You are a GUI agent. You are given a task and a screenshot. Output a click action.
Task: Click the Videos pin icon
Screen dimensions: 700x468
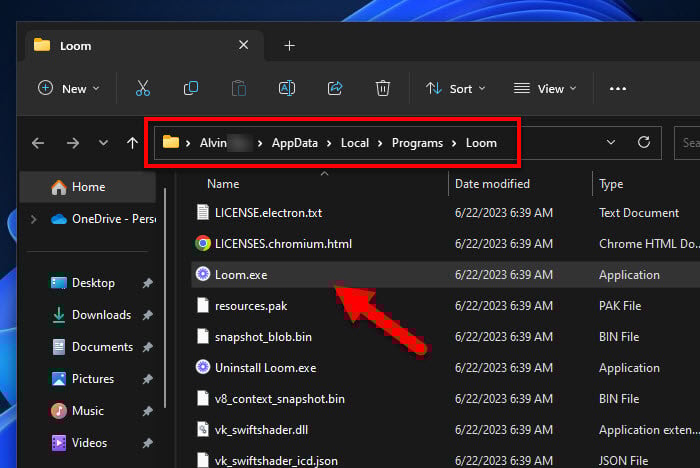(x=148, y=443)
